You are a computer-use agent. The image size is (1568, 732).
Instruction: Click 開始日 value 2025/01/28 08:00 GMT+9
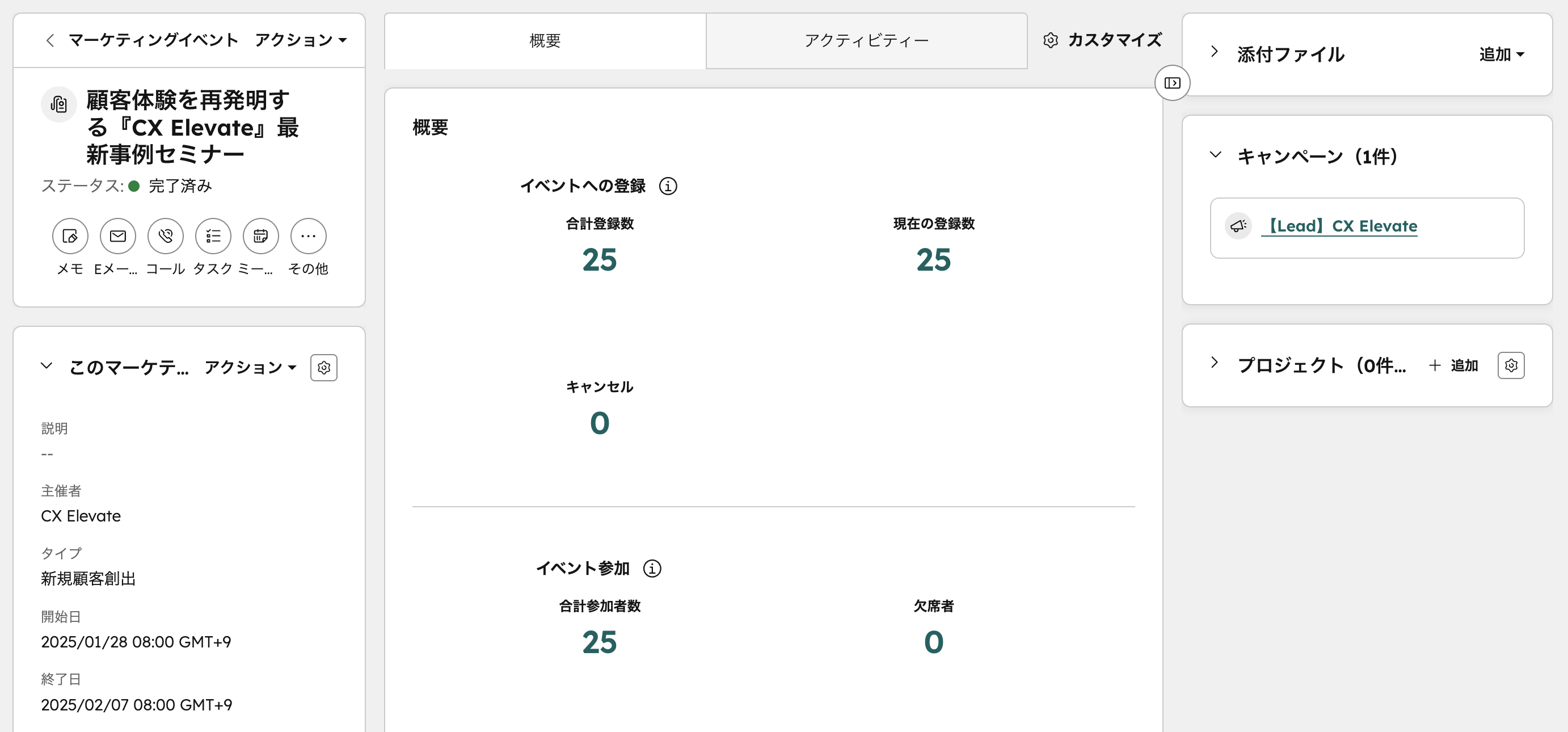click(x=136, y=642)
